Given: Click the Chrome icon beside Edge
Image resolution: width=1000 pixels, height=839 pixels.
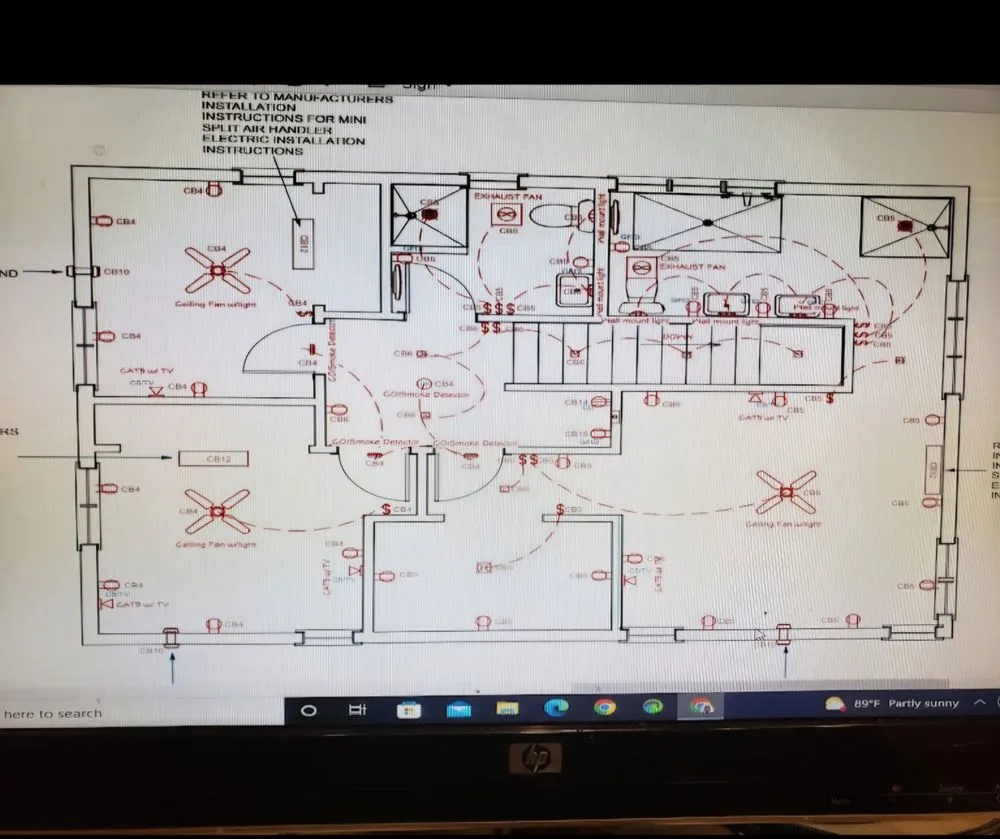Looking at the screenshot, I should coord(604,707).
